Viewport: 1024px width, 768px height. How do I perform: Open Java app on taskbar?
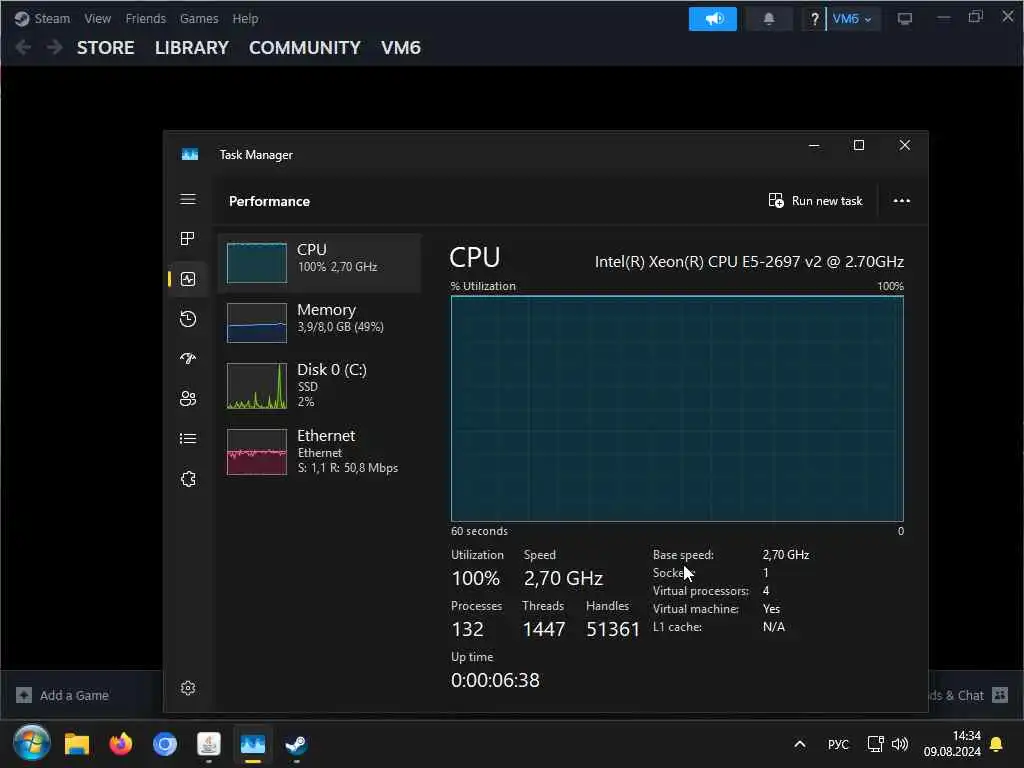click(x=208, y=744)
